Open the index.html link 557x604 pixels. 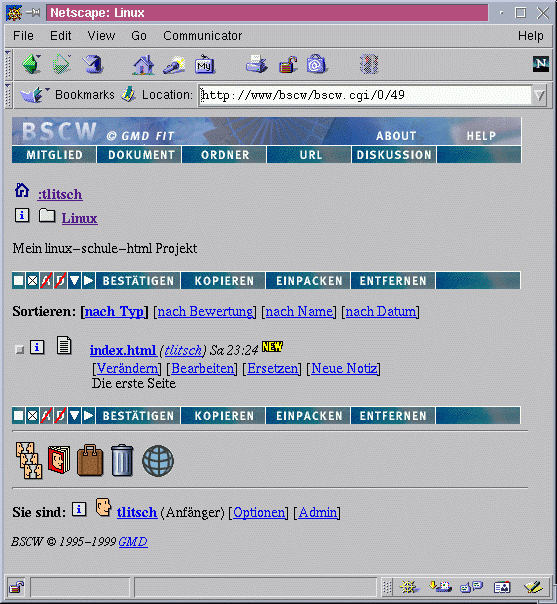(123, 350)
